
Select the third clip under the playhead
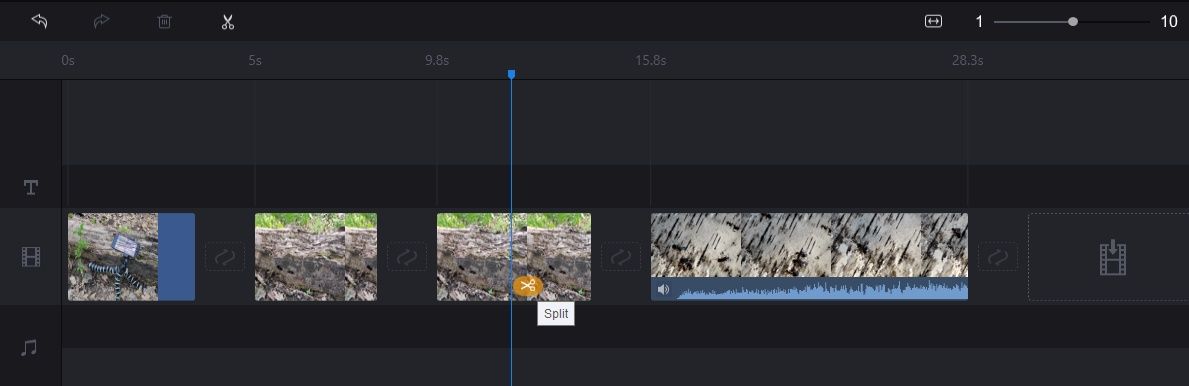[x=513, y=256]
